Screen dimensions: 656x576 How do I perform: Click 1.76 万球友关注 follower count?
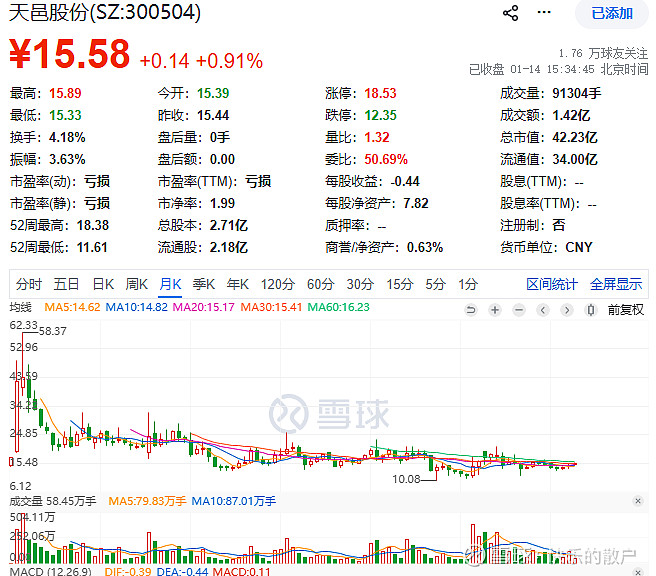pyautogui.click(x=603, y=54)
